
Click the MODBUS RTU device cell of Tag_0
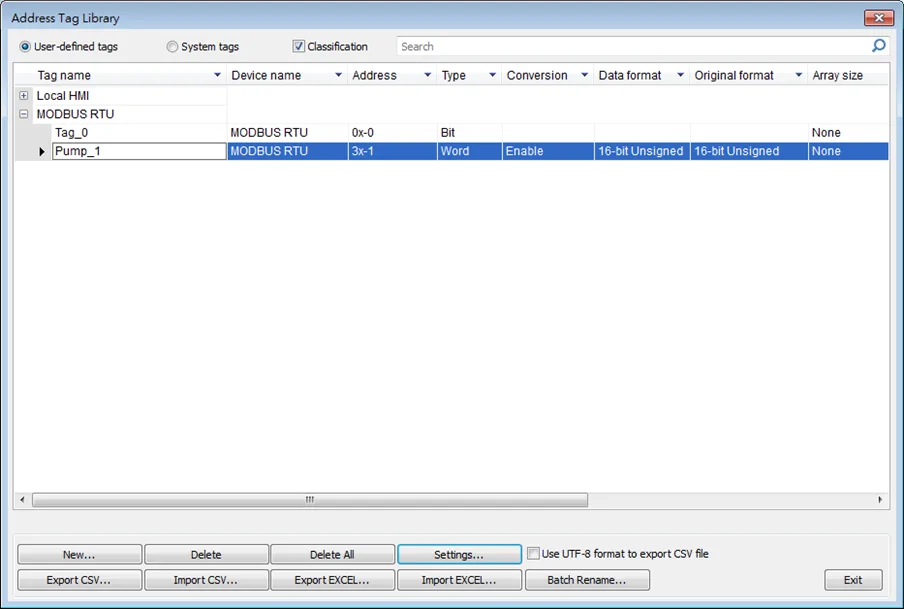coord(287,133)
